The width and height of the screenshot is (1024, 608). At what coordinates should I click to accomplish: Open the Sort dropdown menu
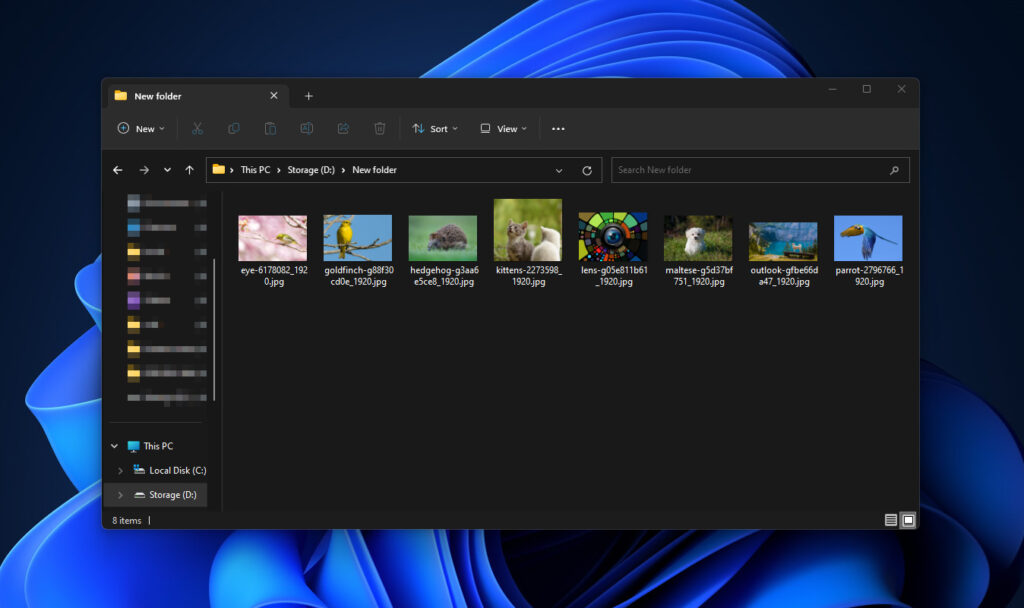(x=435, y=129)
